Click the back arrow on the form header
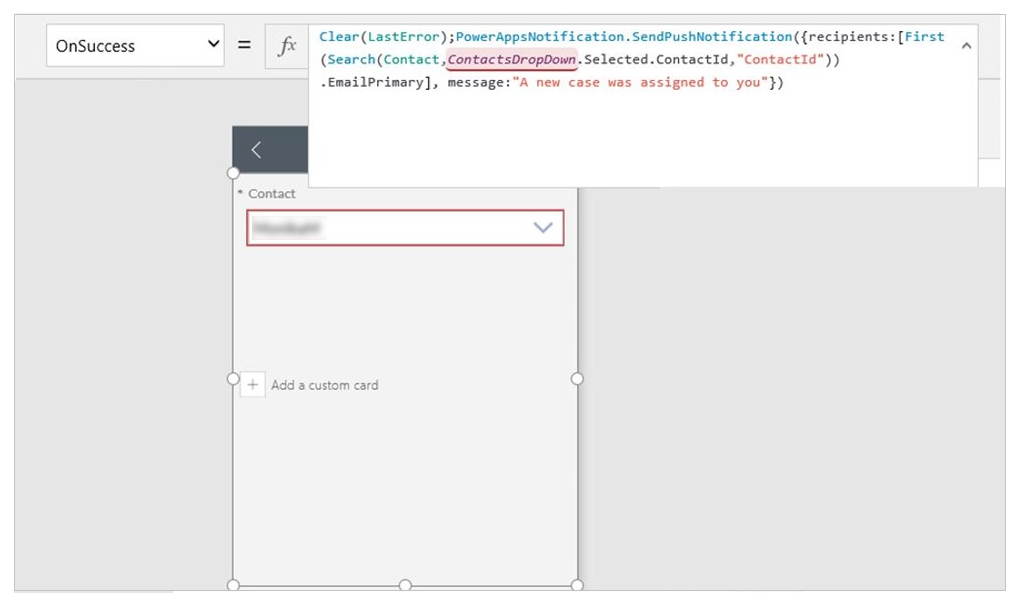The width and height of the screenshot is (1022, 604). tap(256, 150)
